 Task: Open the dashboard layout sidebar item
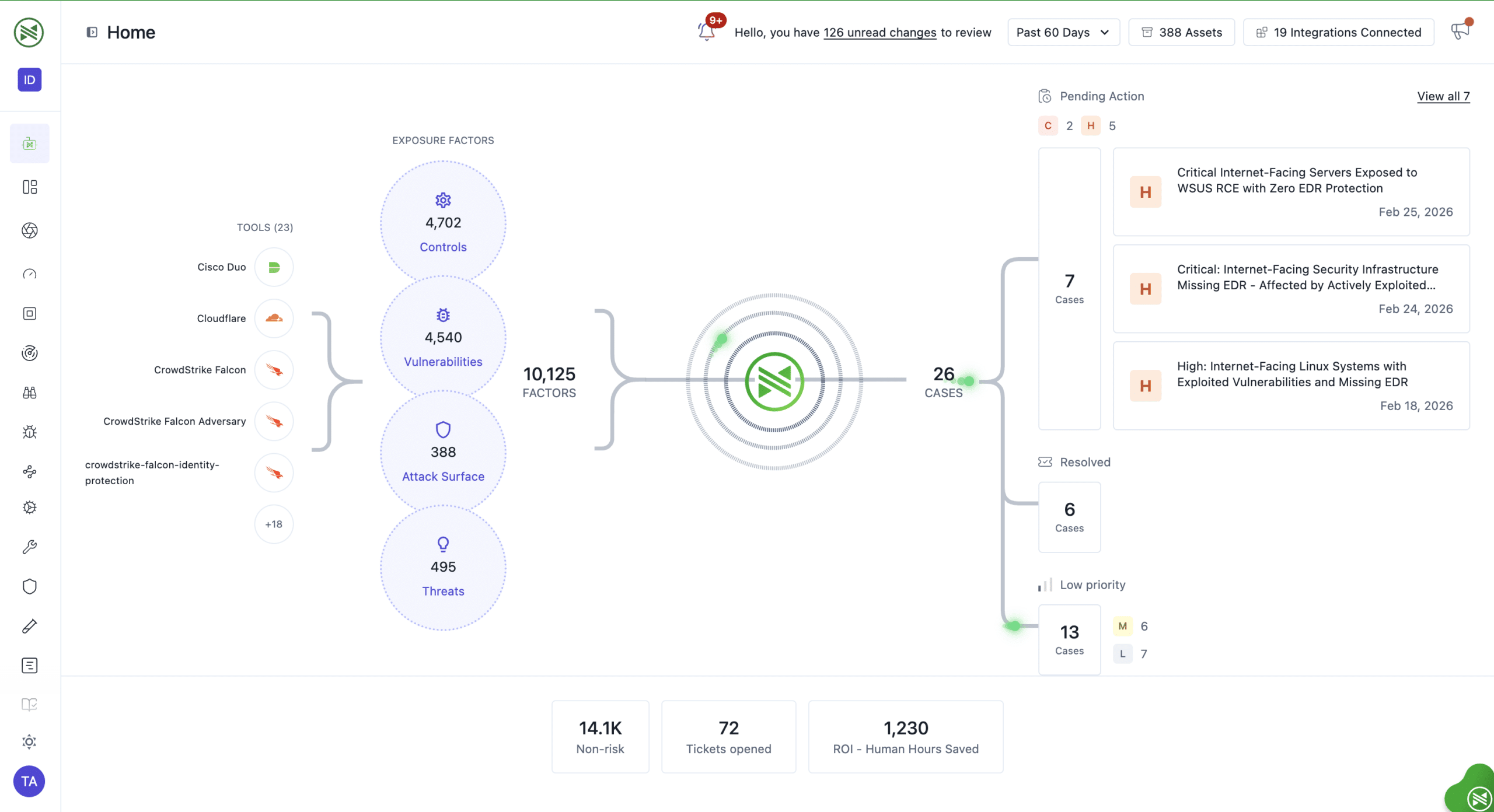point(30,187)
